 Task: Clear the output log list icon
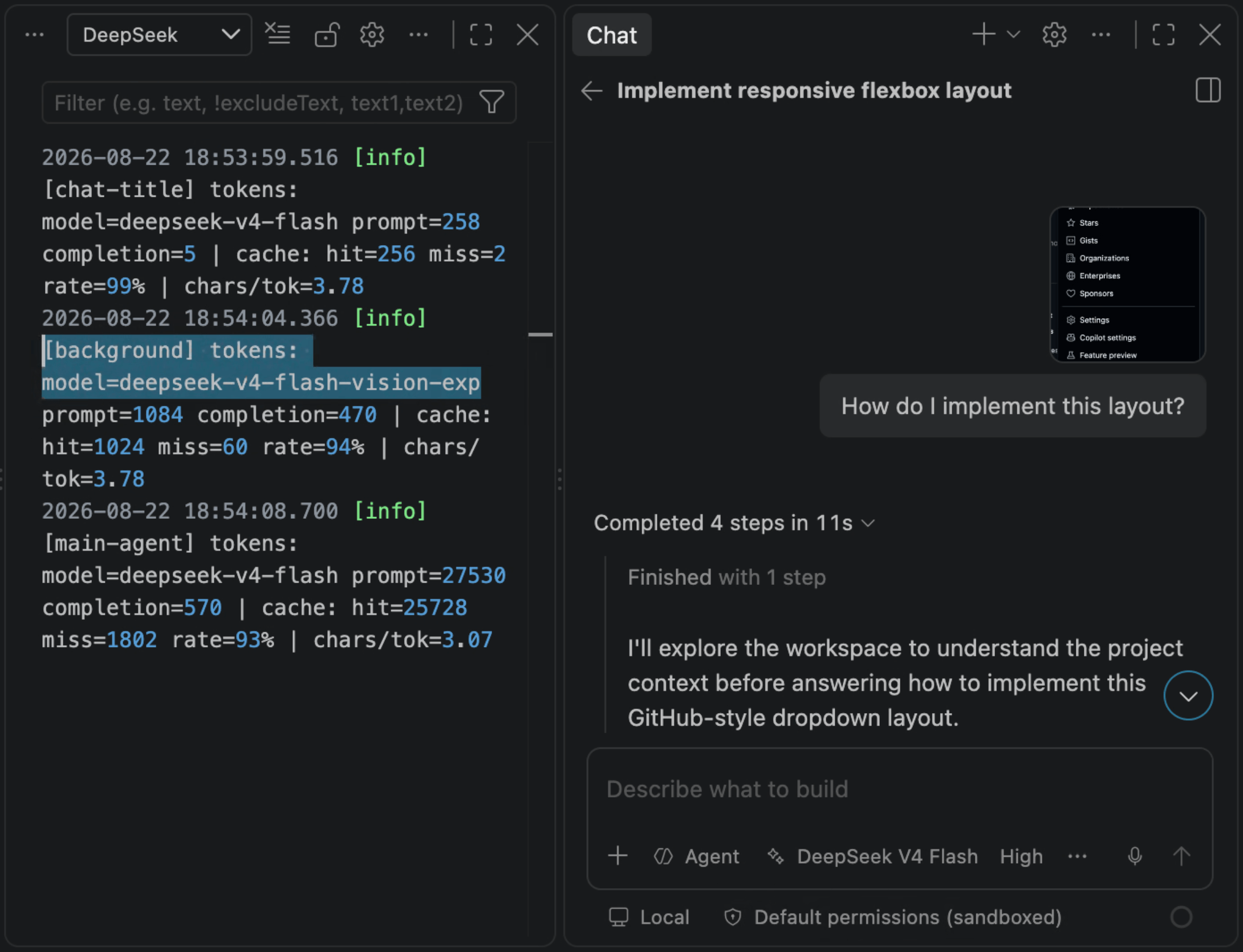pos(278,35)
